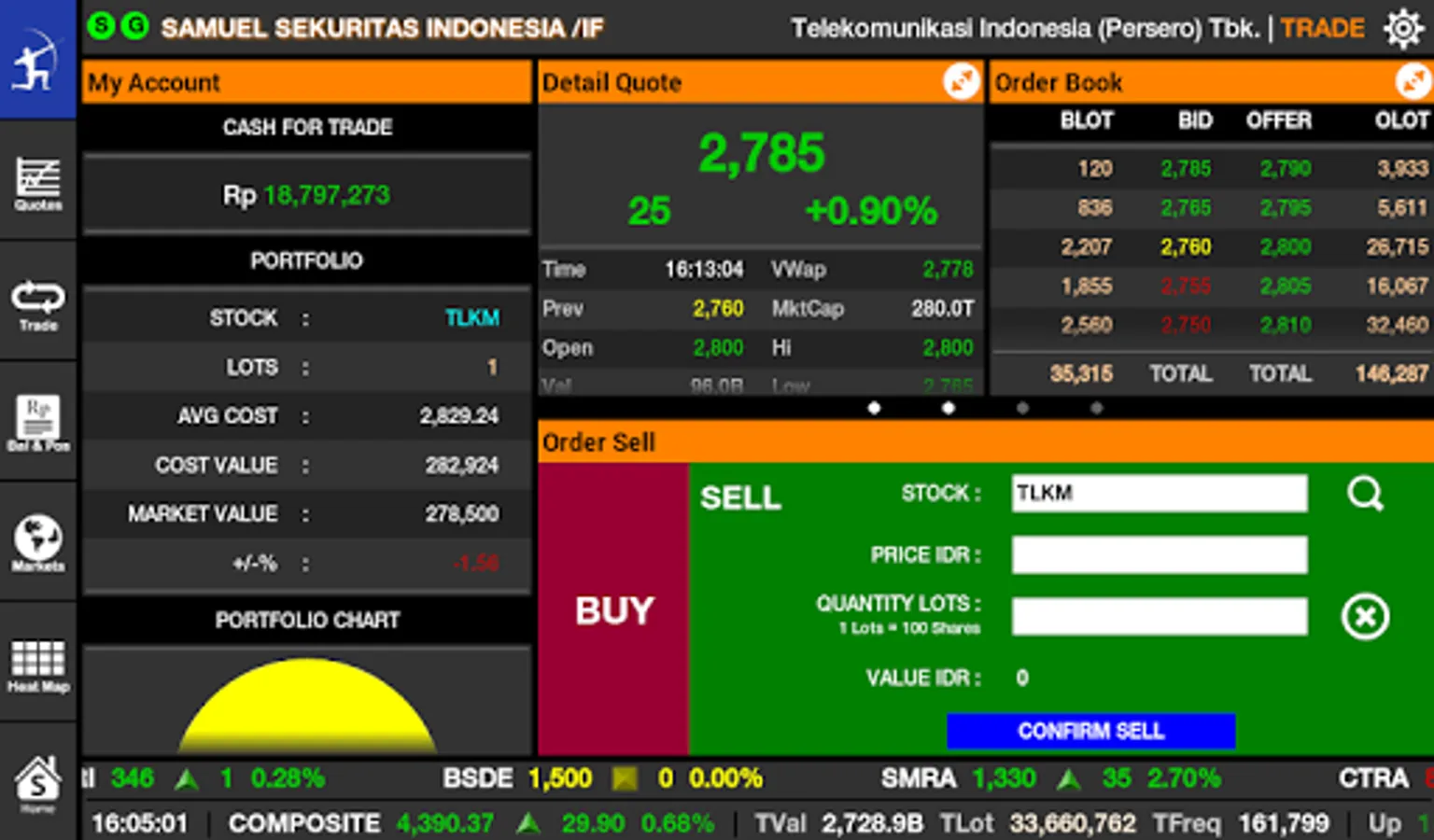Click the MARKET VALUE 278,500

[x=462, y=513]
